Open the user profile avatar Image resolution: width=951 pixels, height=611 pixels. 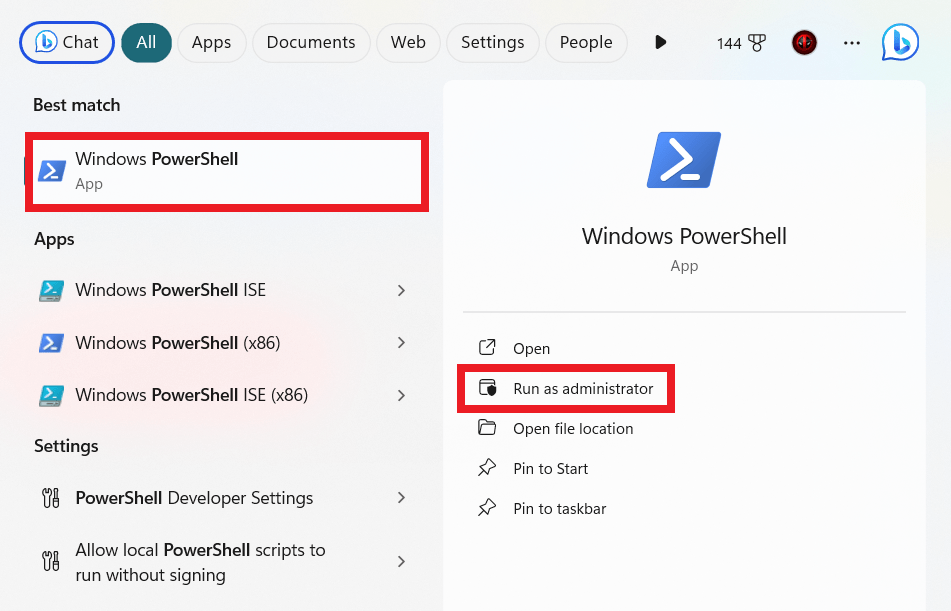coord(804,42)
